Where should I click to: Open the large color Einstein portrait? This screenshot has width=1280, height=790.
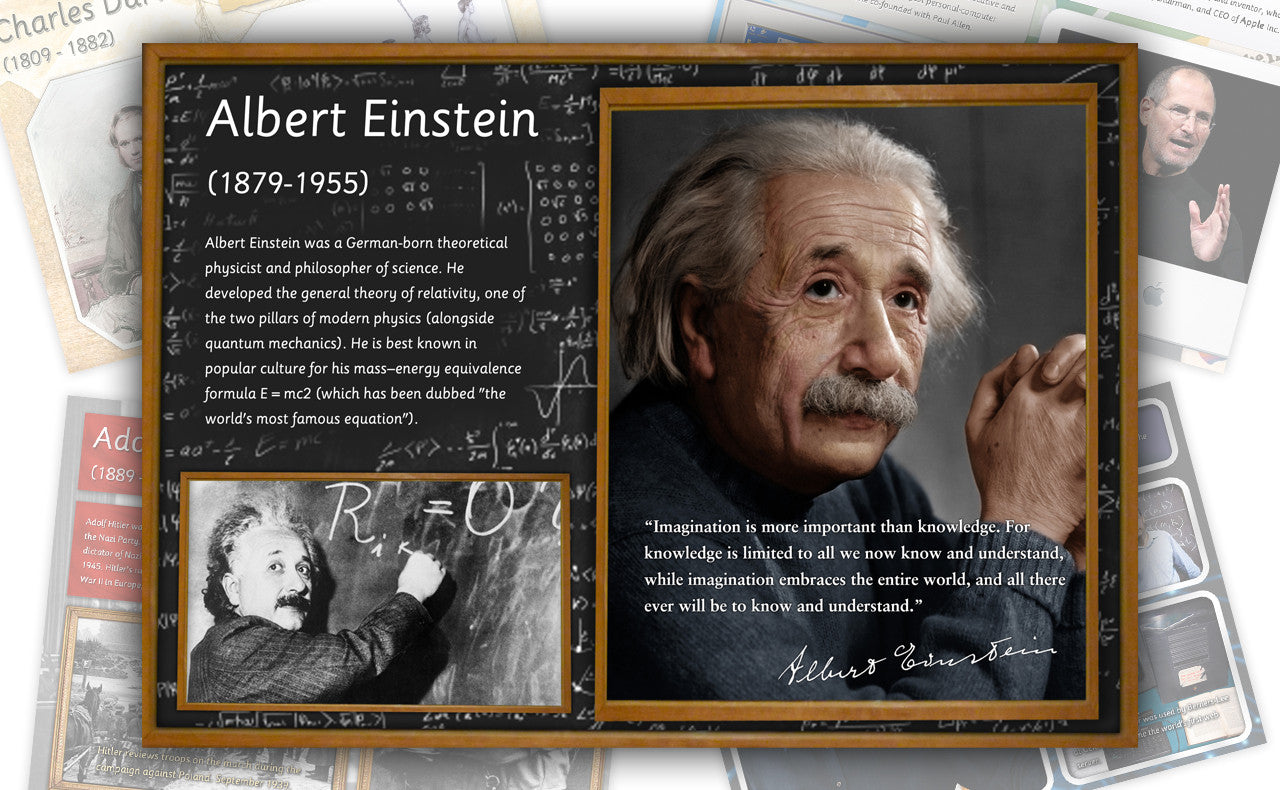pyautogui.click(x=847, y=403)
